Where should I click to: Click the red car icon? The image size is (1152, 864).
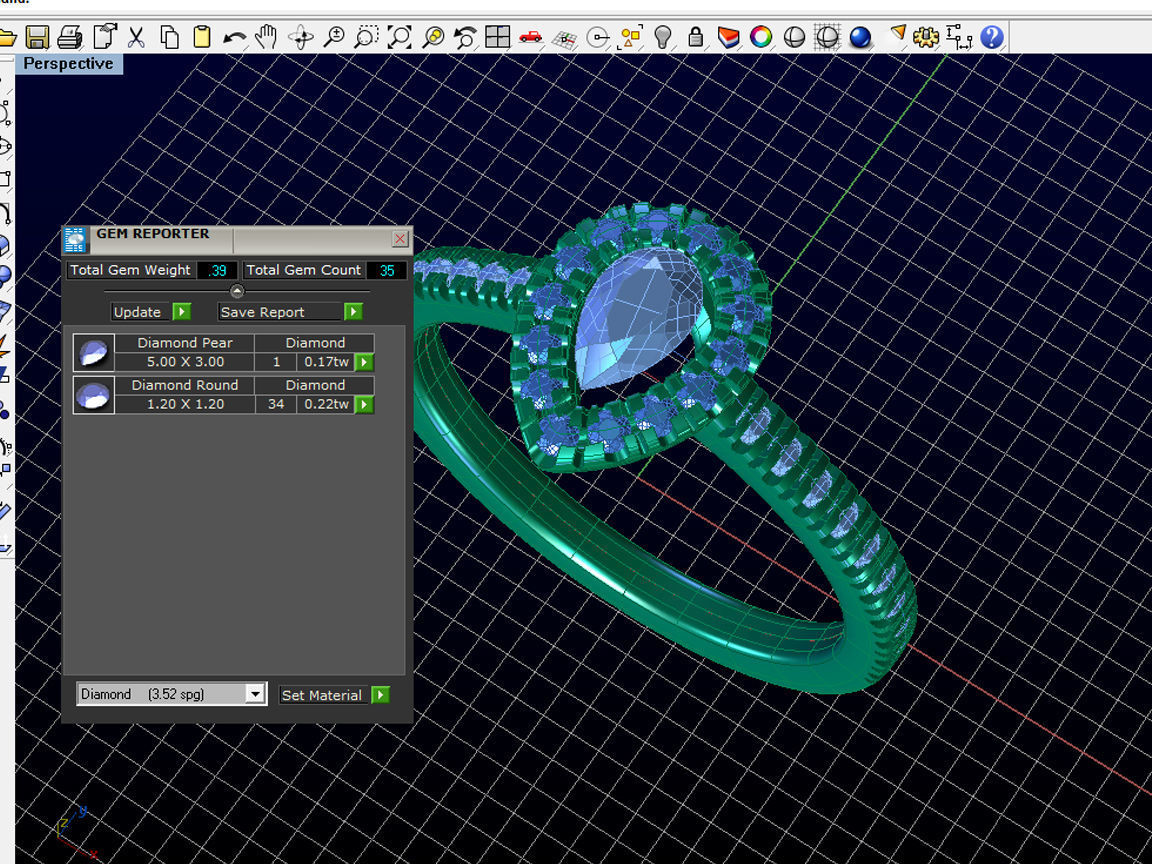pos(530,37)
